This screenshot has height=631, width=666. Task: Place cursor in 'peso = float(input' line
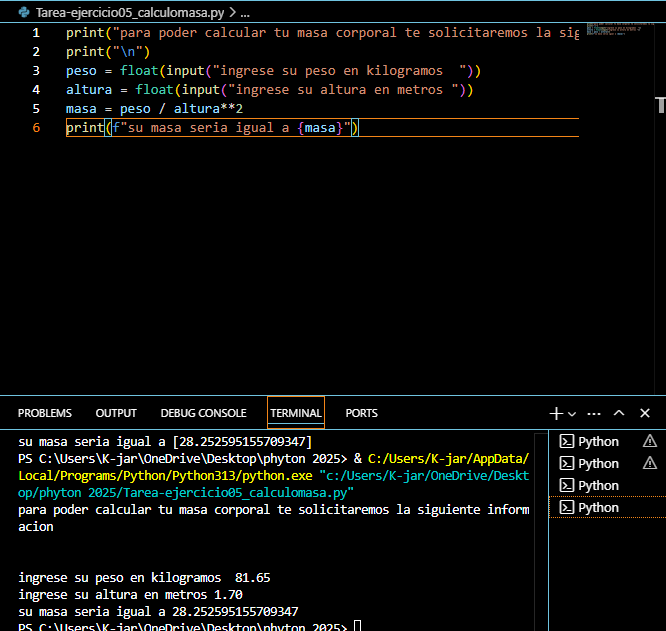tap(273, 70)
